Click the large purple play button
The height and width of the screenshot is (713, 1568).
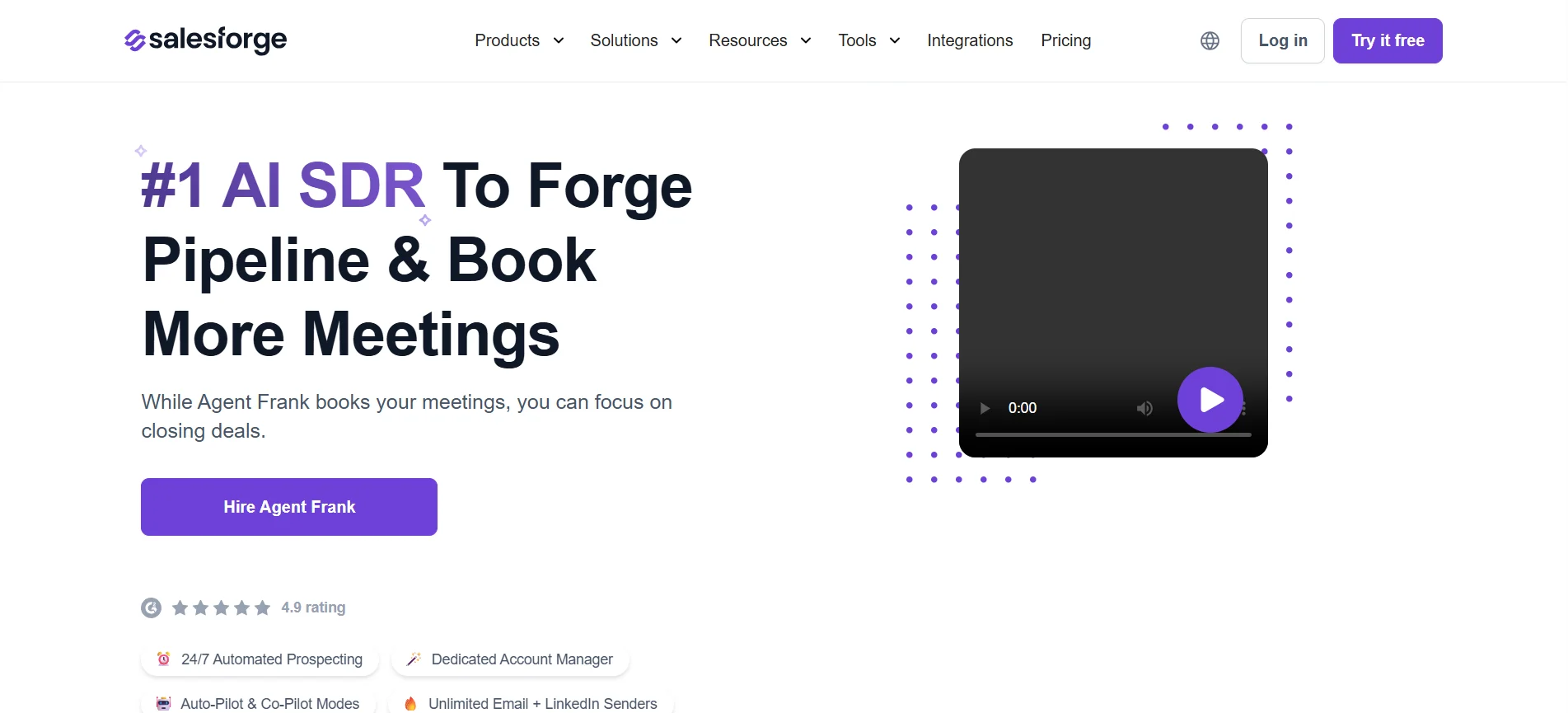1210,400
